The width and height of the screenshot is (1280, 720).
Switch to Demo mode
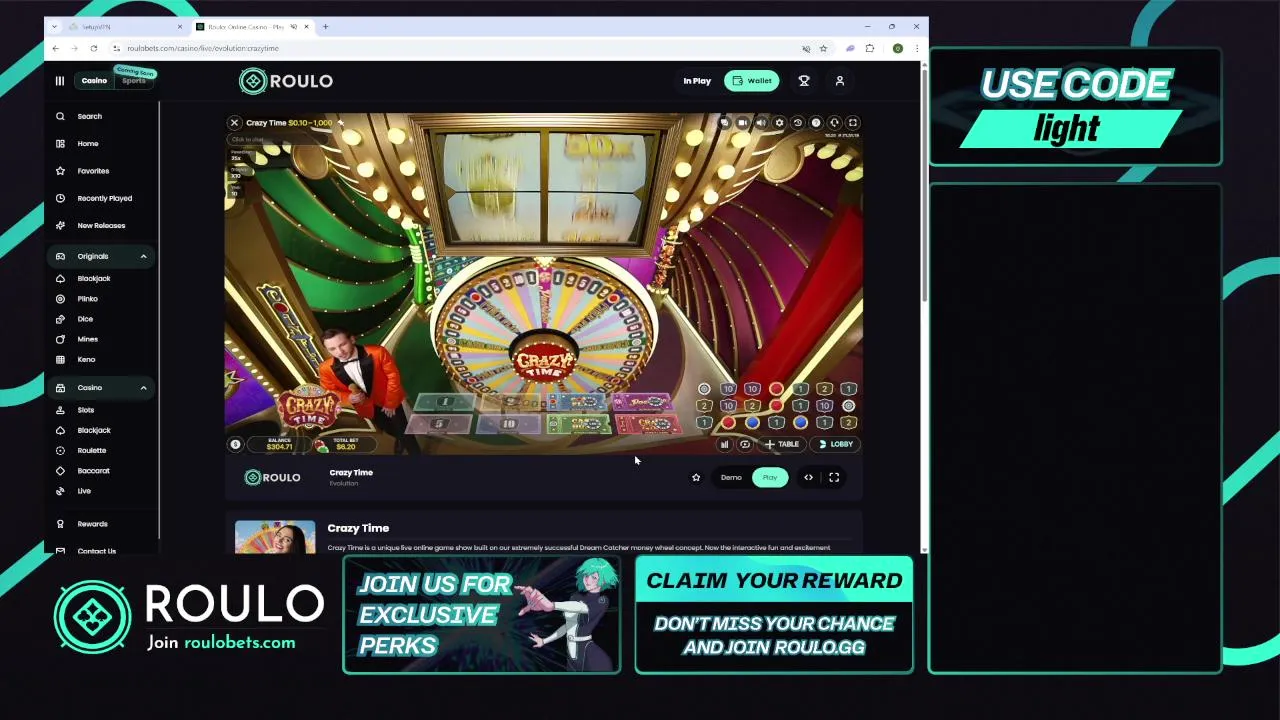731,478
